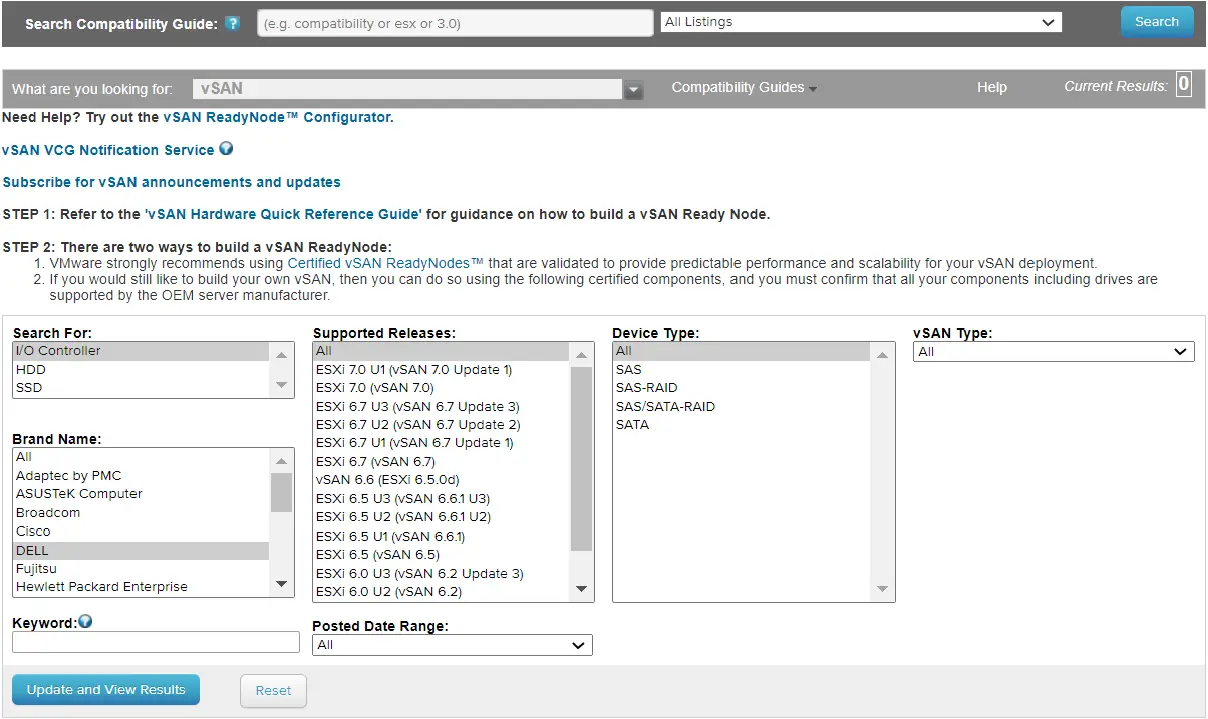
Task: Select ASUSTeK Computer brand
Action: (141, 494)
